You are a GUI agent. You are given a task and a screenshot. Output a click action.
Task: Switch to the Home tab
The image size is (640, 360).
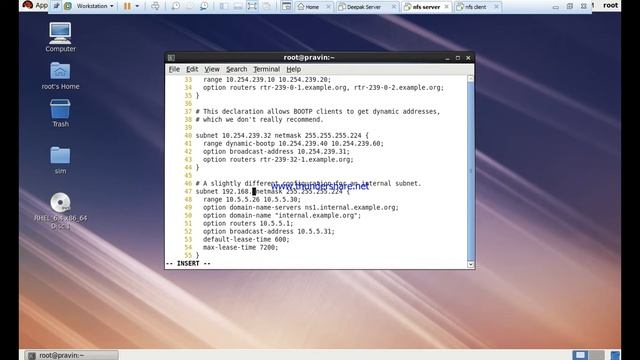312,7
